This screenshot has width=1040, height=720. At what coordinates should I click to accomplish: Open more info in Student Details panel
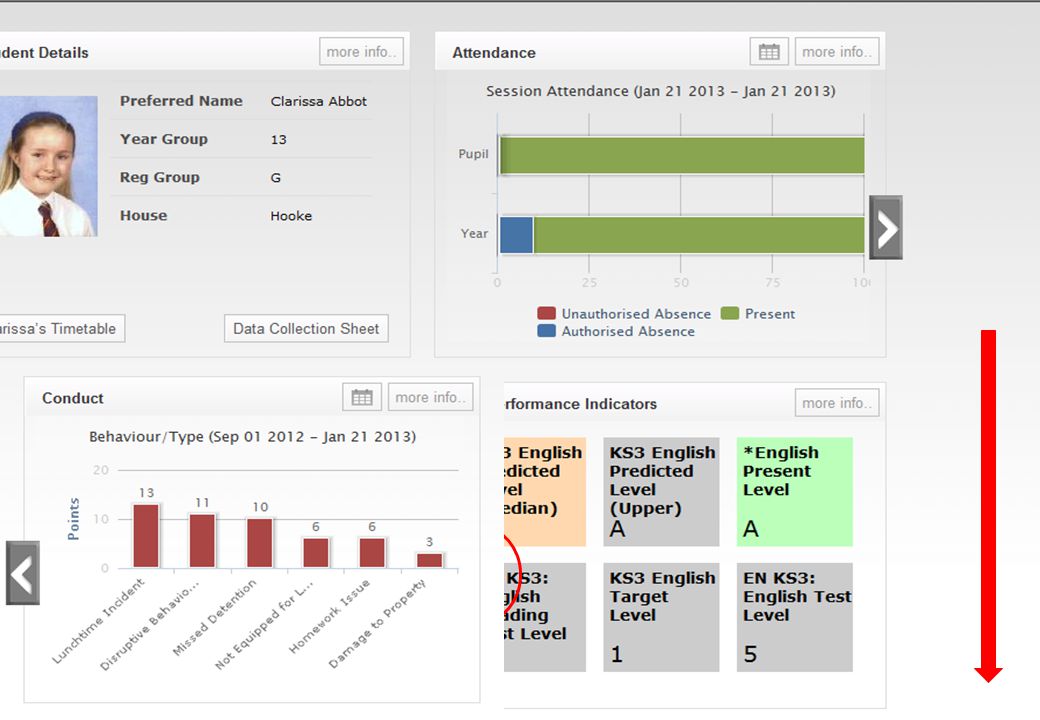361,51
